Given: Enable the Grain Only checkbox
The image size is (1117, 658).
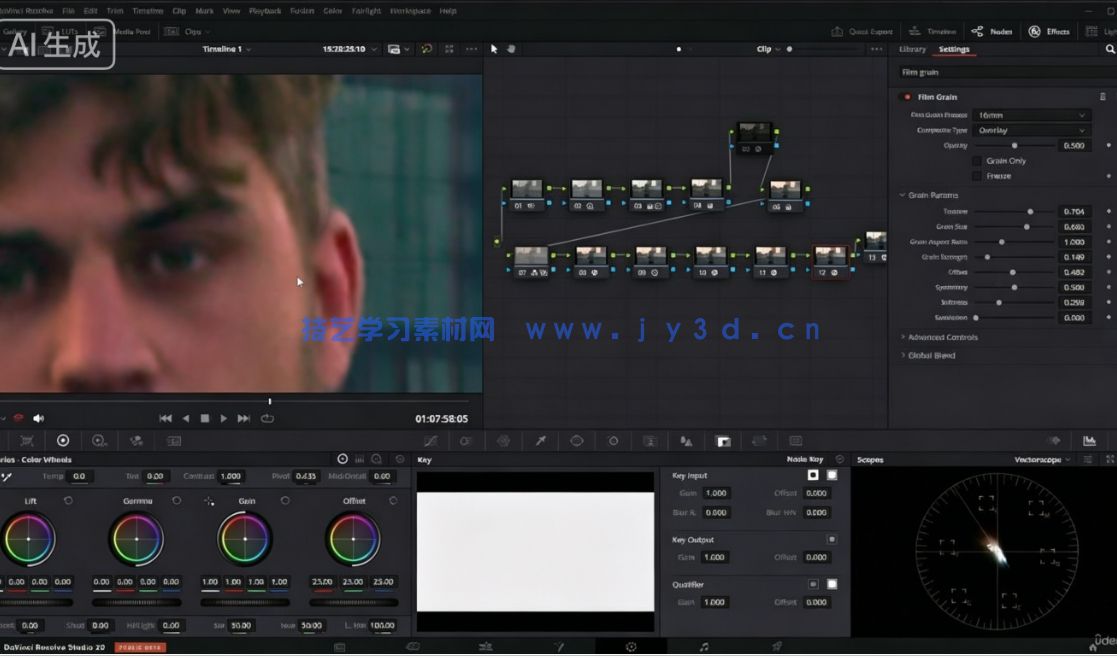Looking at the screenshot, I should [977, 161].
